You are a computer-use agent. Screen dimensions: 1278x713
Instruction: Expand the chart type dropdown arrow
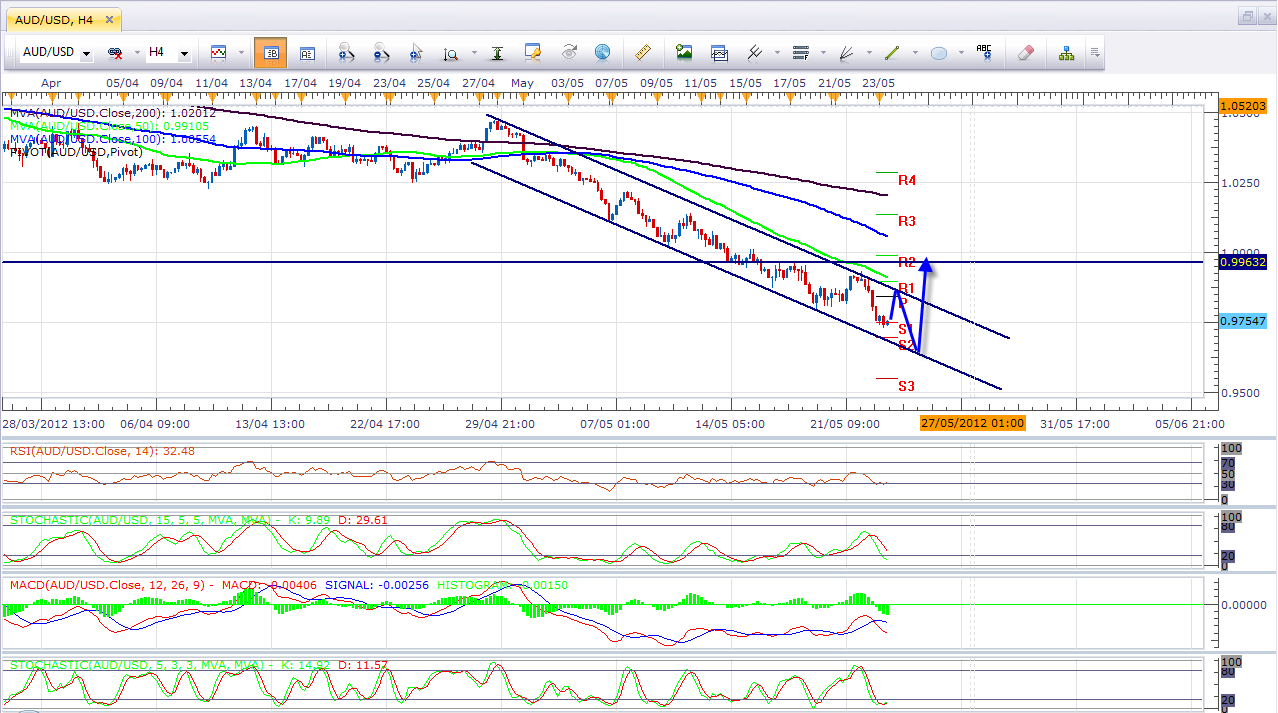pyautogui.click(x=241, y=53)
